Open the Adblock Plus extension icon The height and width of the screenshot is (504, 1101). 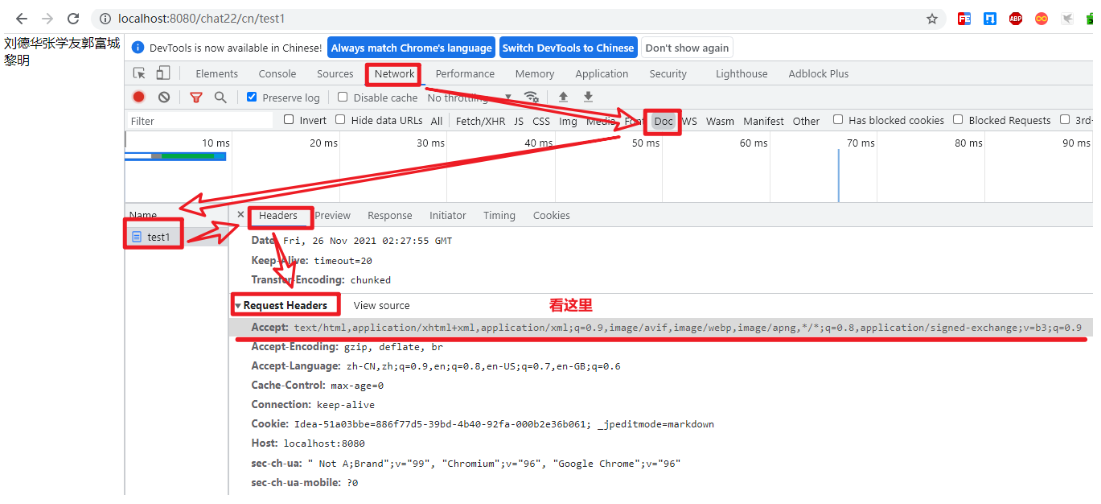click(x=1014, y=18)
